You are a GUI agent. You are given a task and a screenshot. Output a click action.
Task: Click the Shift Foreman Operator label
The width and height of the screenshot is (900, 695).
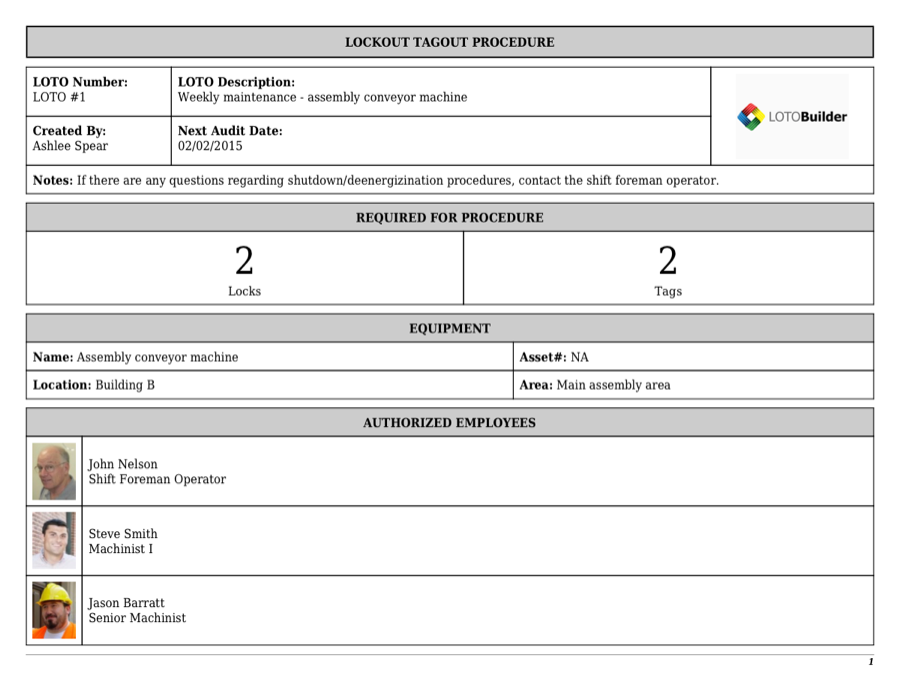157,479
